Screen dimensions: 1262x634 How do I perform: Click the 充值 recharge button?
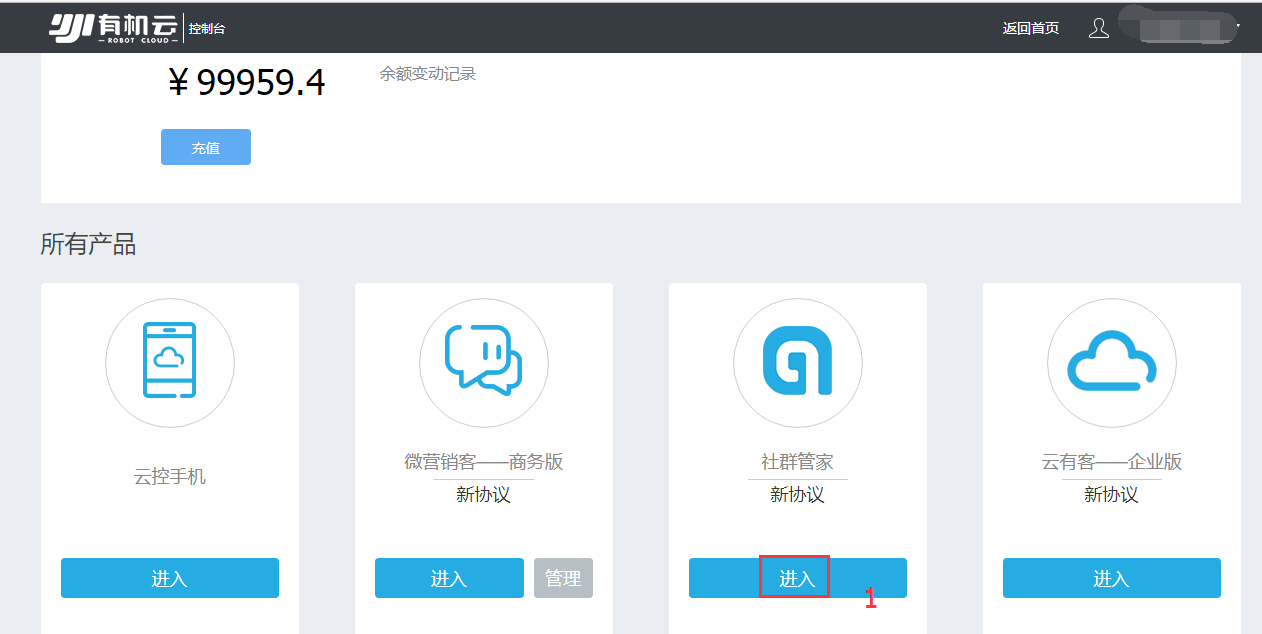pos(206,147)
